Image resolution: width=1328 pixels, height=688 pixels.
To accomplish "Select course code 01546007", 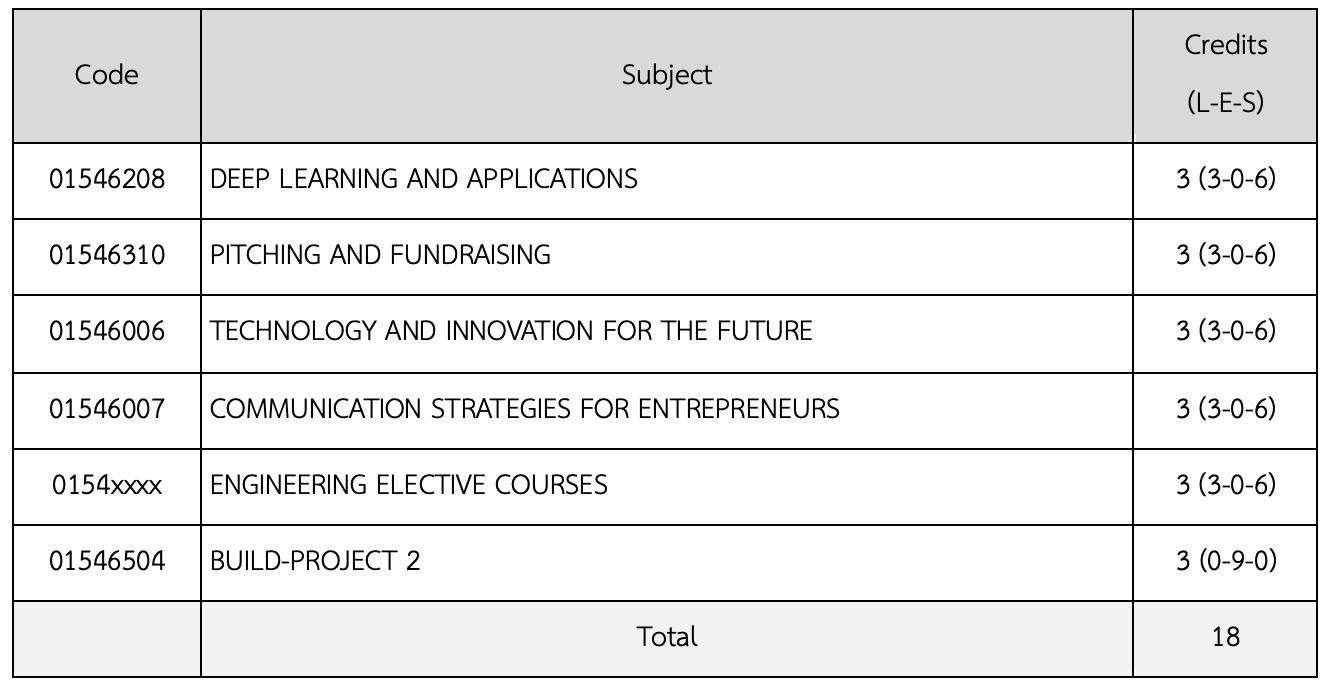I will tap(106, 408).
